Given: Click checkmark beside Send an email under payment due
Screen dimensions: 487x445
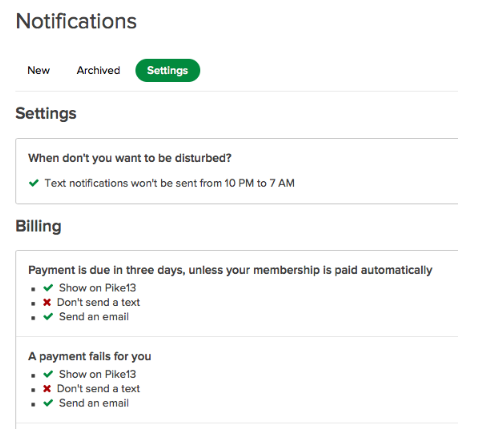Looking at the screenshot, I should pyautogui.click(x=48, y=316).
